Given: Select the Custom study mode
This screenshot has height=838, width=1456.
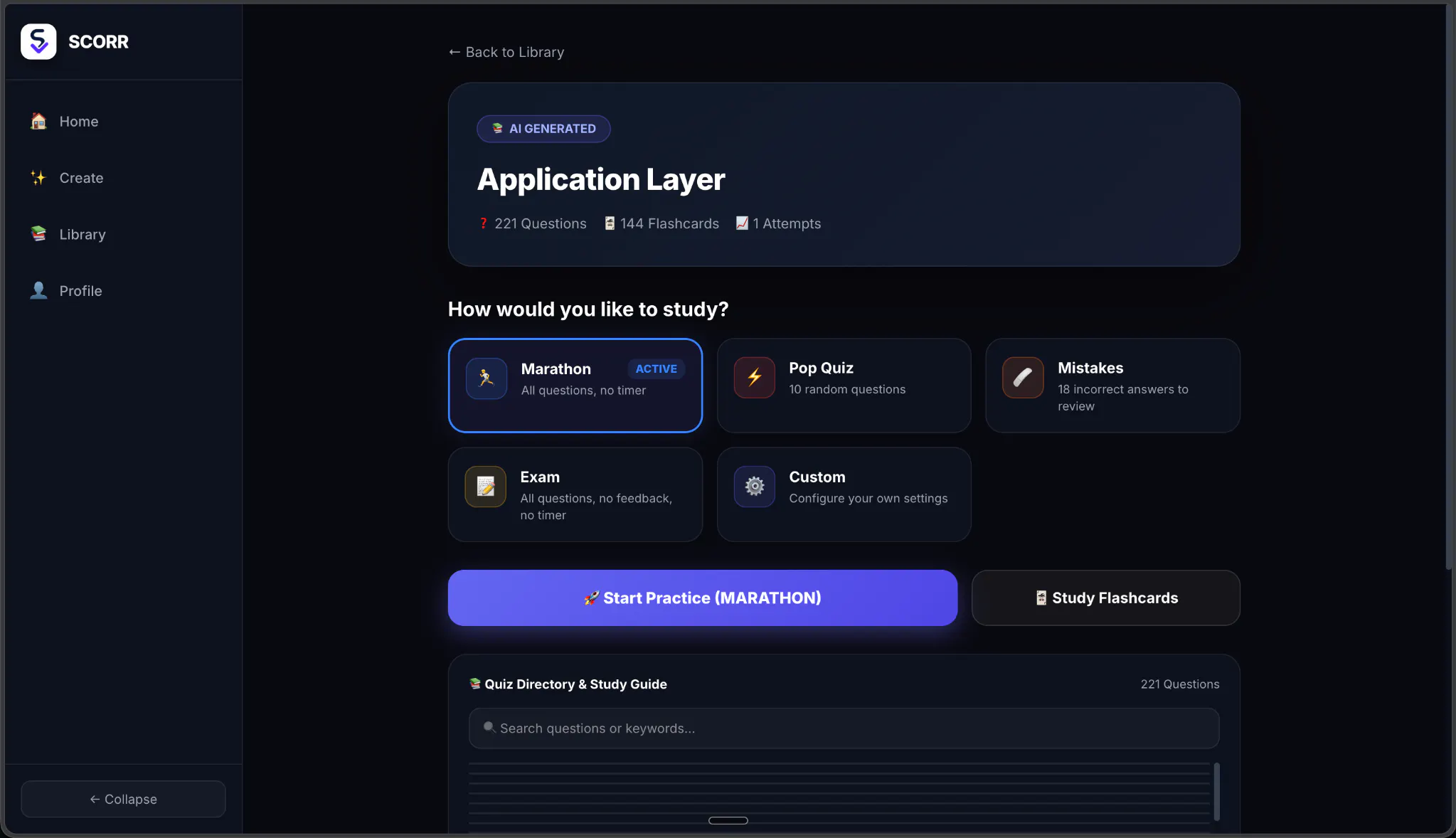Looking at the screenshot, I should point(844,494).
